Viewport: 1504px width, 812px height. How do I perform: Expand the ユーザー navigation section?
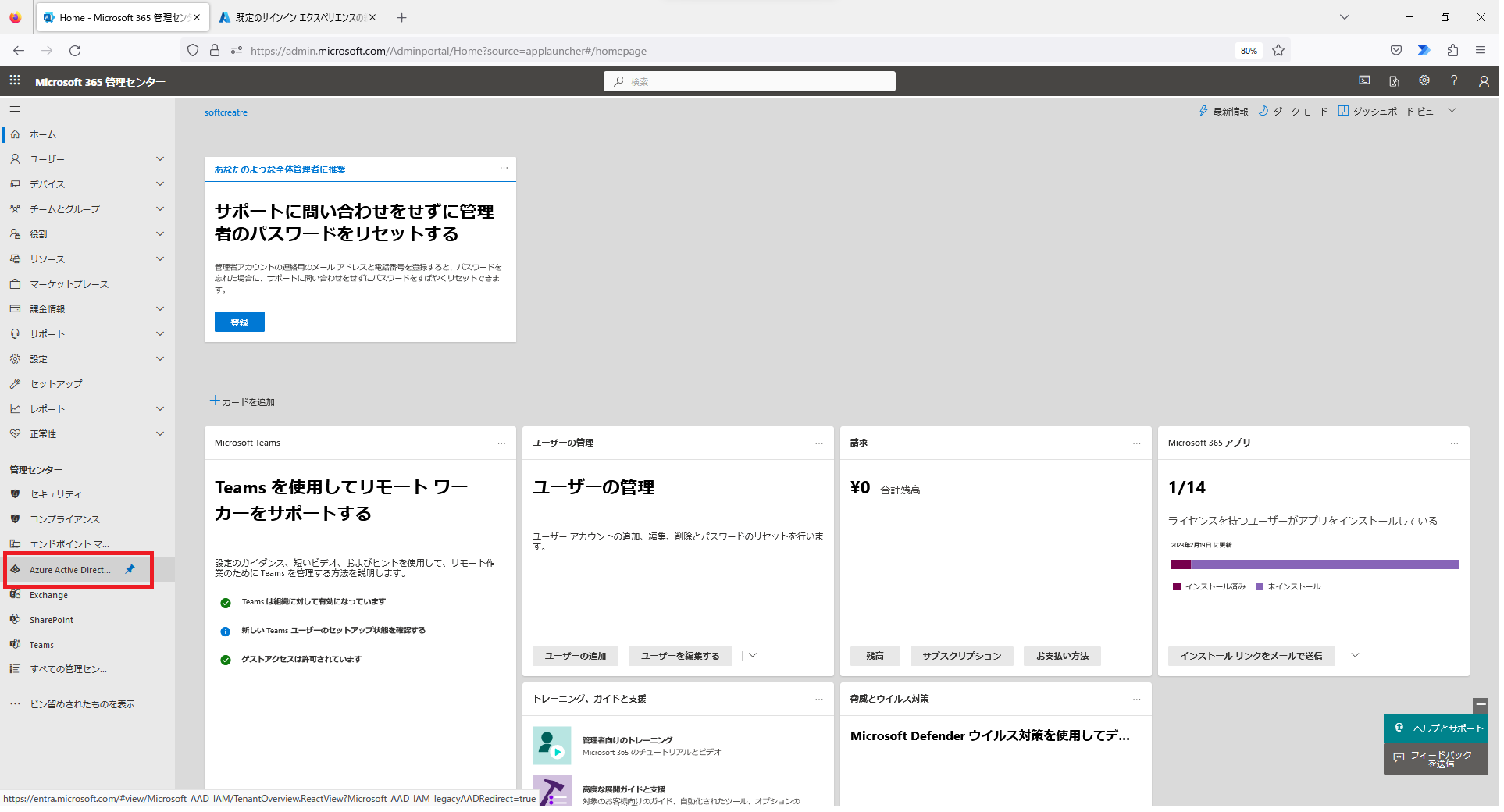pyautogui.click(x=160, y=159)
